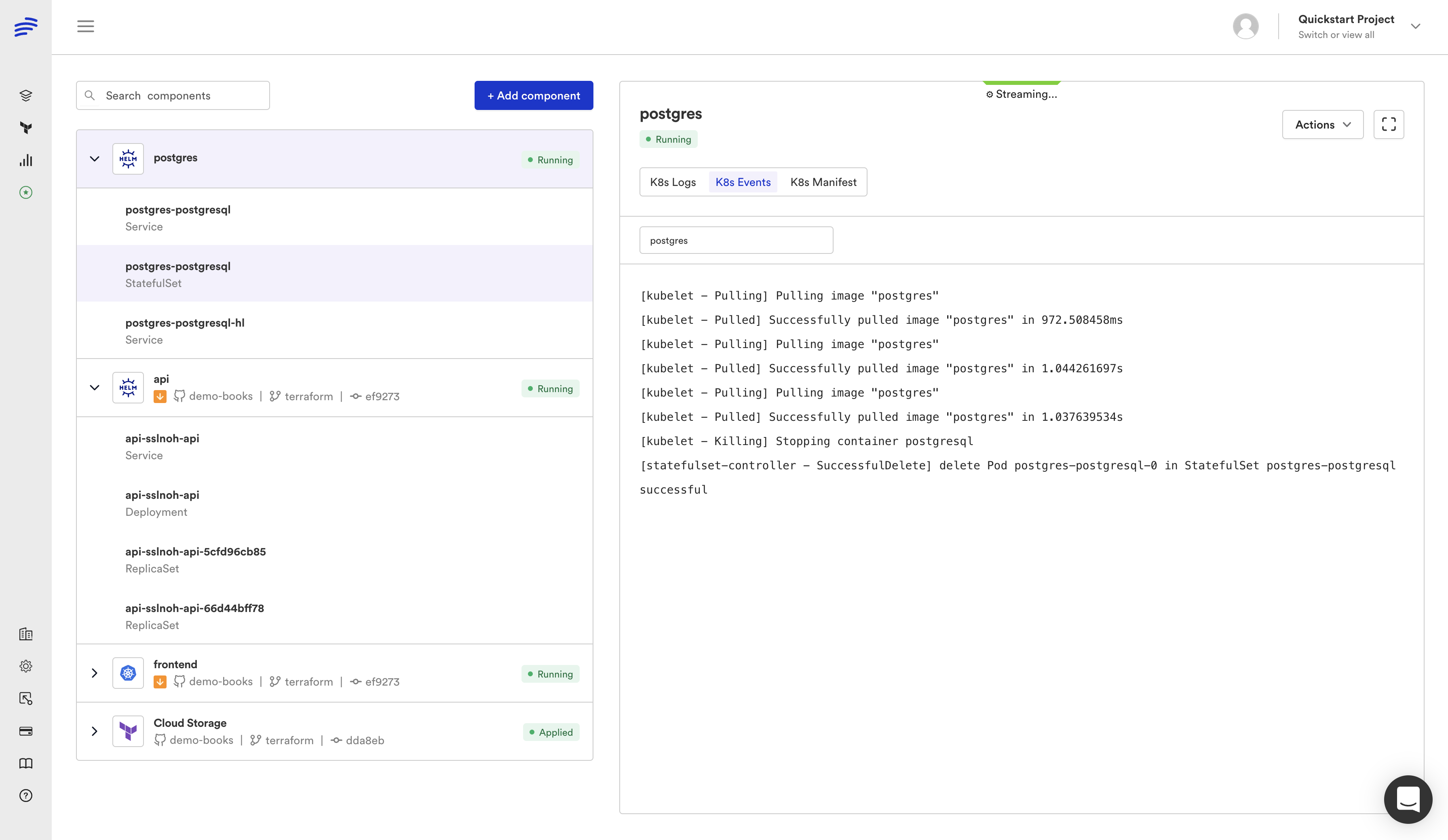
Task: Collapse the postgres component group
Action: pyautogui.click(x=95, y=158)
